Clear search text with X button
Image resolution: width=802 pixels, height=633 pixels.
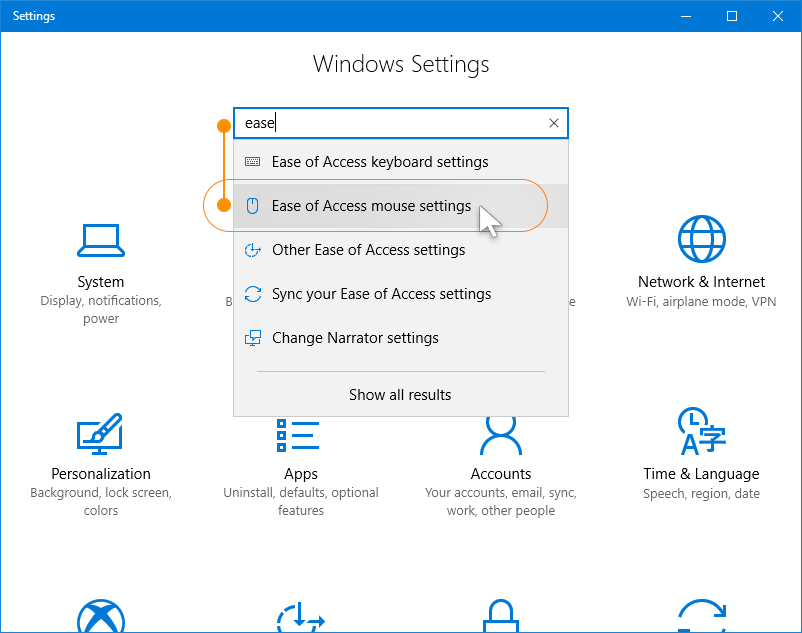[x=554, y=123]
